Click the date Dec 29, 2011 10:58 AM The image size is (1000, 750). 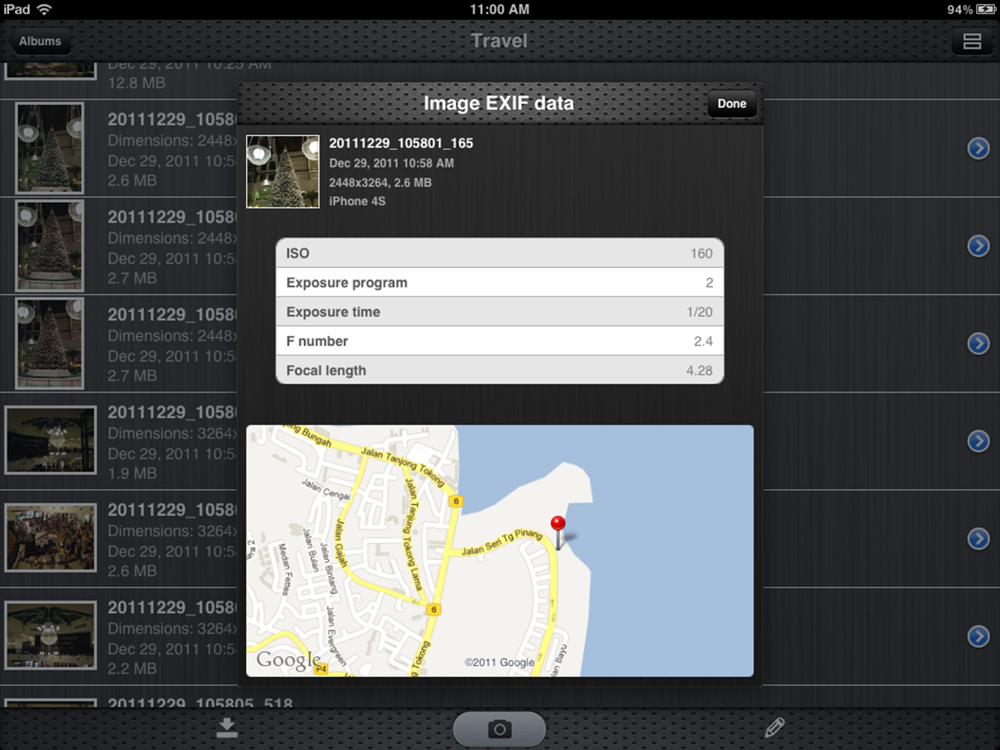click(392, 163)
